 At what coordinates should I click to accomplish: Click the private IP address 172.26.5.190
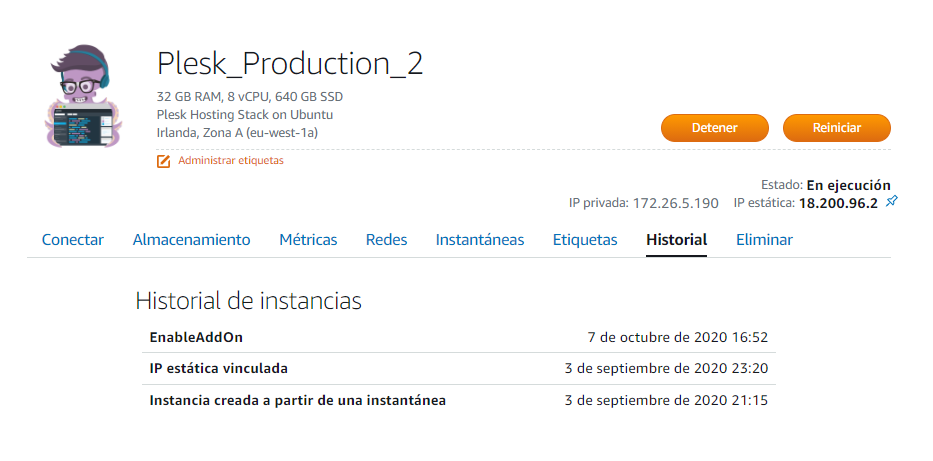coord(675,203)
